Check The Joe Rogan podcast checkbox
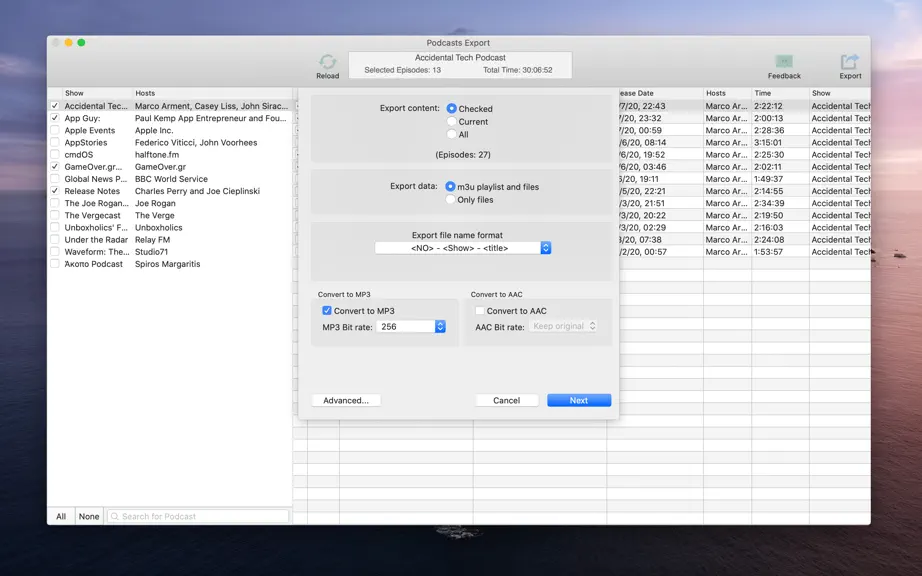The width and height of the screenshot is (922, 576). click(55, 203)
